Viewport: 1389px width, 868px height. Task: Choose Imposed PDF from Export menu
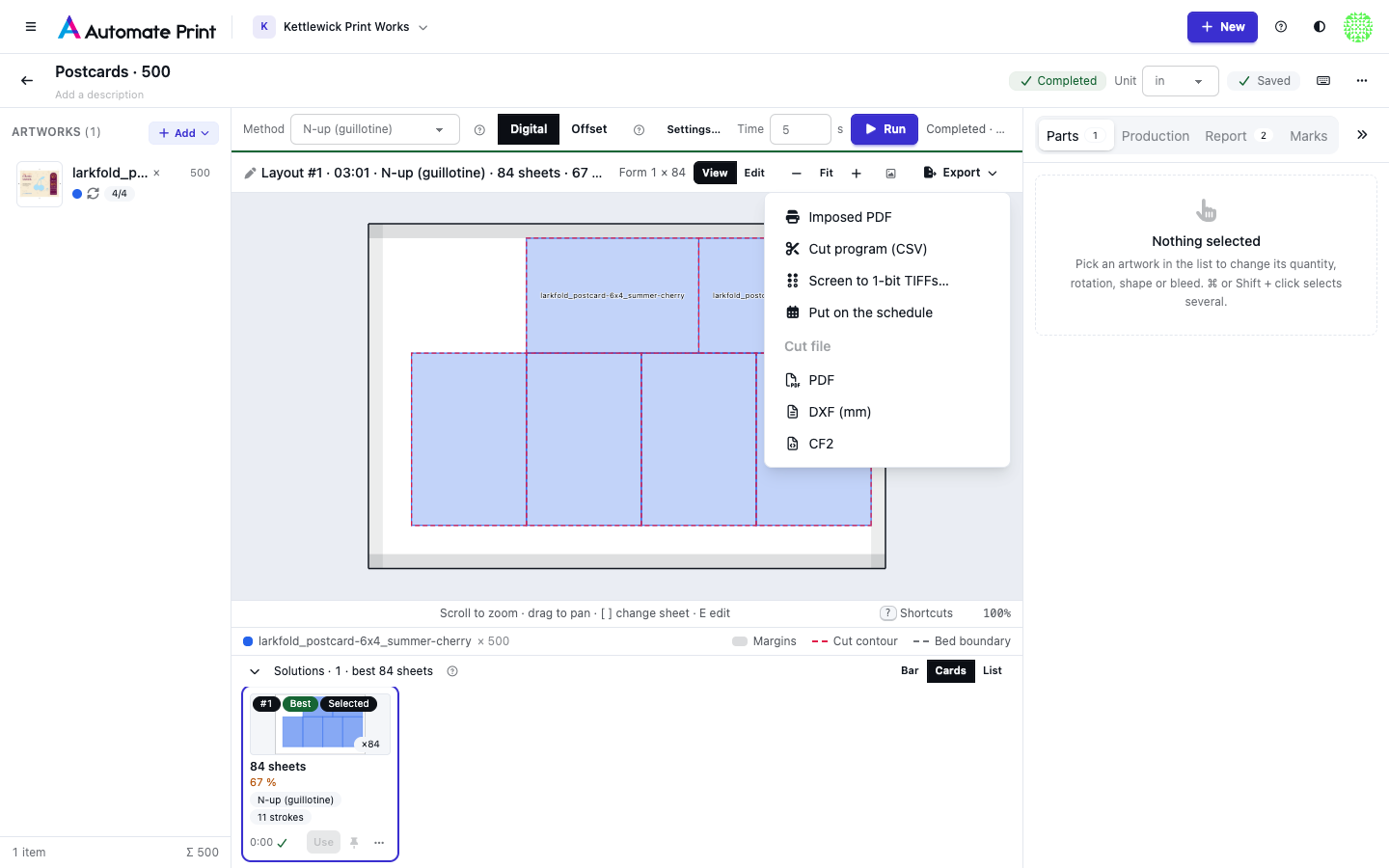click(887, 217)
